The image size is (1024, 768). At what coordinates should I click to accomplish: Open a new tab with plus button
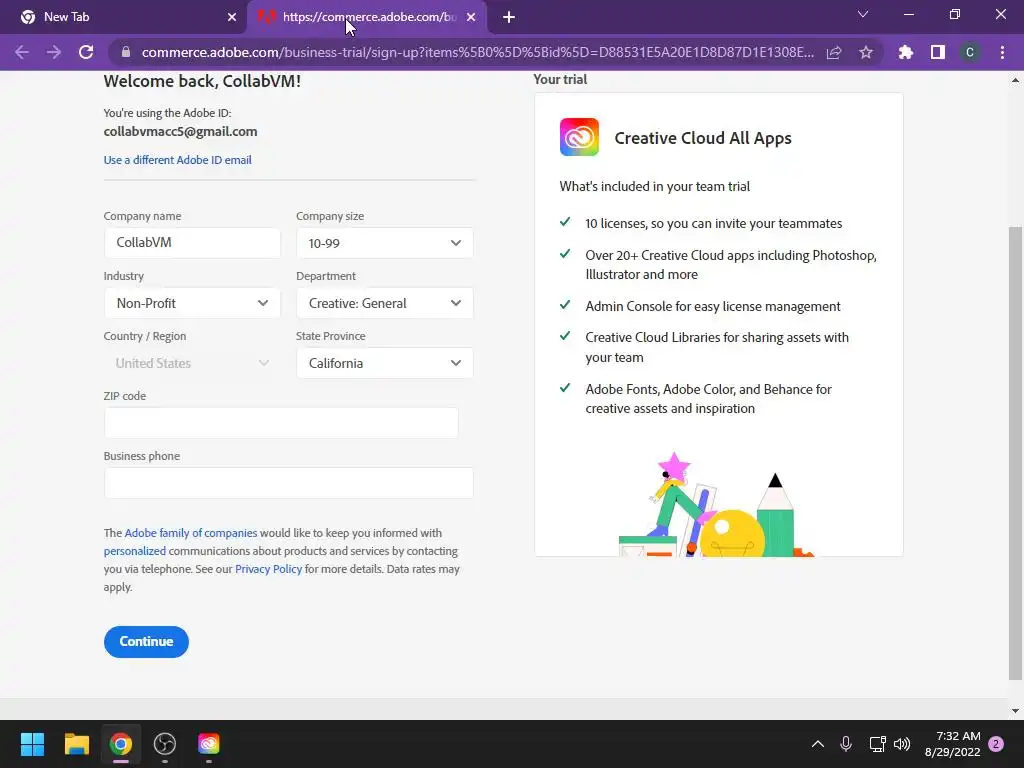pos(509,17)
